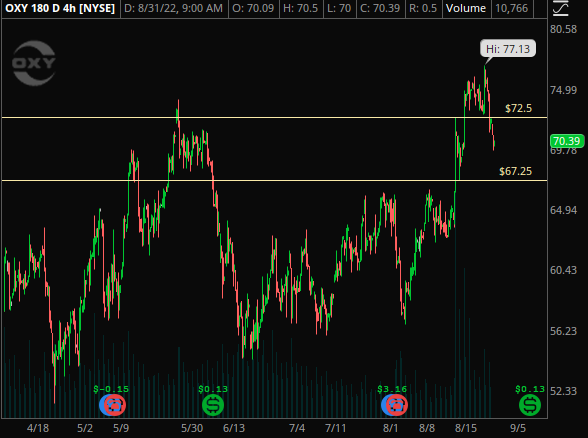Click the R: 0.5 range value

pos(423,8)
